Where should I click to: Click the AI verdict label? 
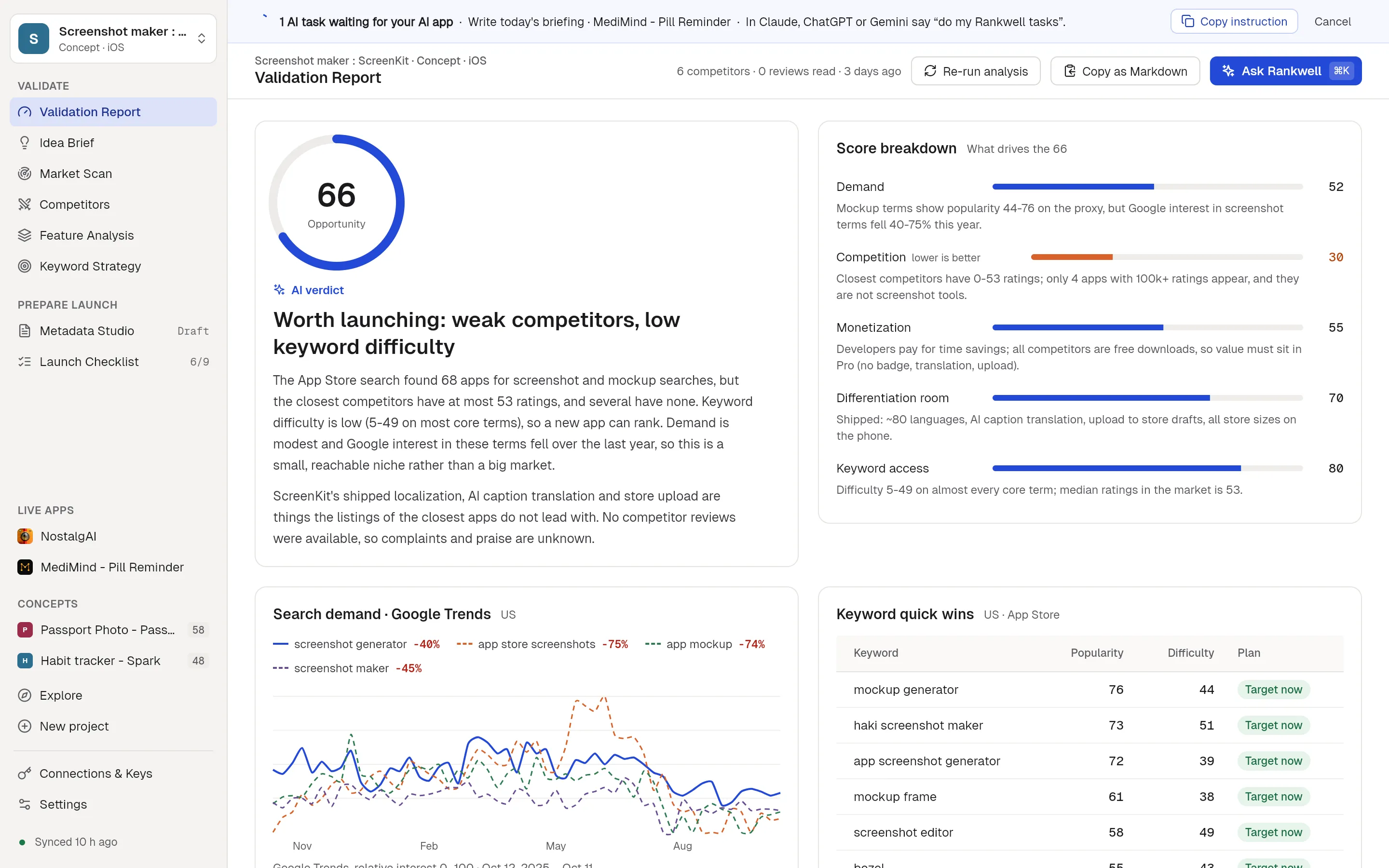(x=309, y=290)
